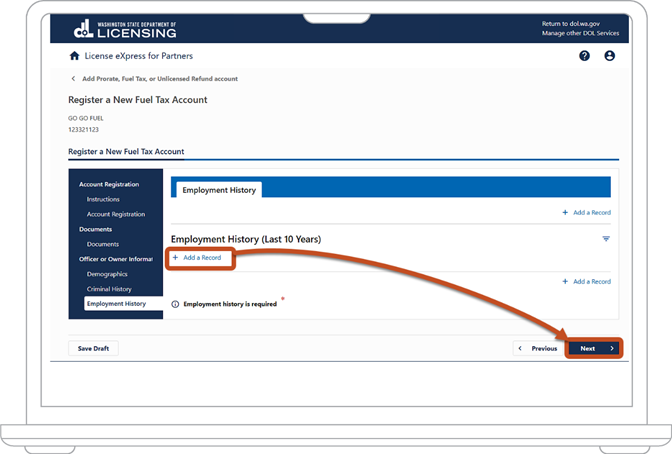
Task: Click the Documents section heading in the sidebar
Action: tap(95, 229)
